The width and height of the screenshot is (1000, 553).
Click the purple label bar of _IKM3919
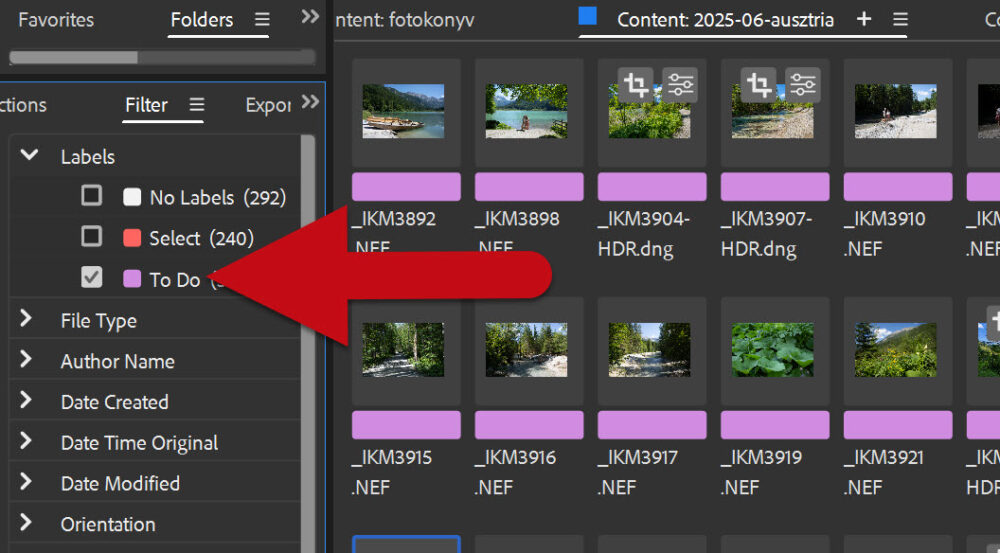pyautogui.click(x=775, y=425)
